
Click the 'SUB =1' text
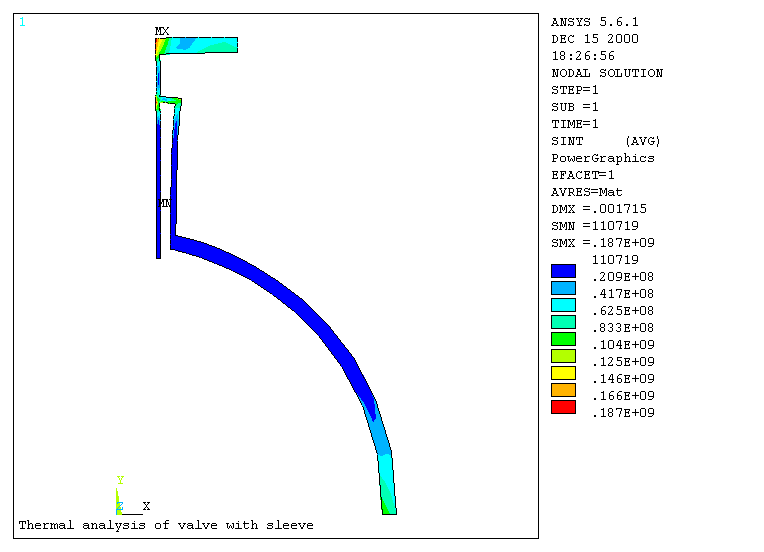[575, 107]
